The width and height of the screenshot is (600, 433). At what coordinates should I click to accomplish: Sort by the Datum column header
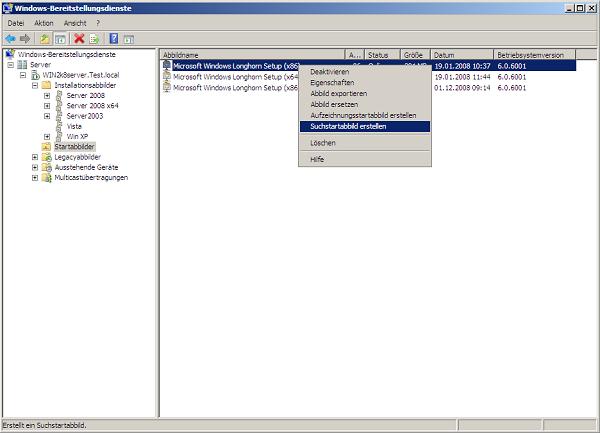[462, 55]
